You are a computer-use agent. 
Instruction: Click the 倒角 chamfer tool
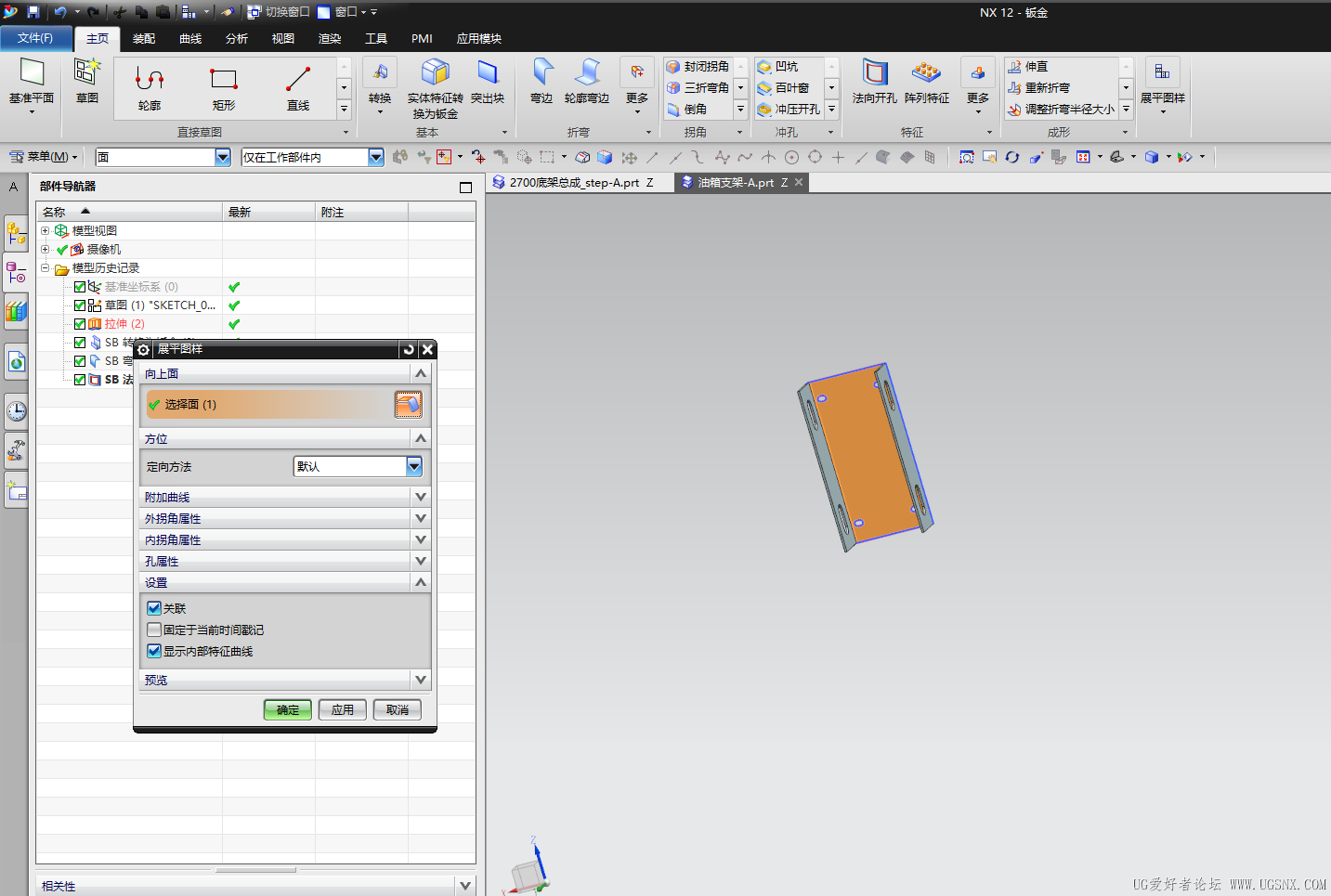click(687, 110)
